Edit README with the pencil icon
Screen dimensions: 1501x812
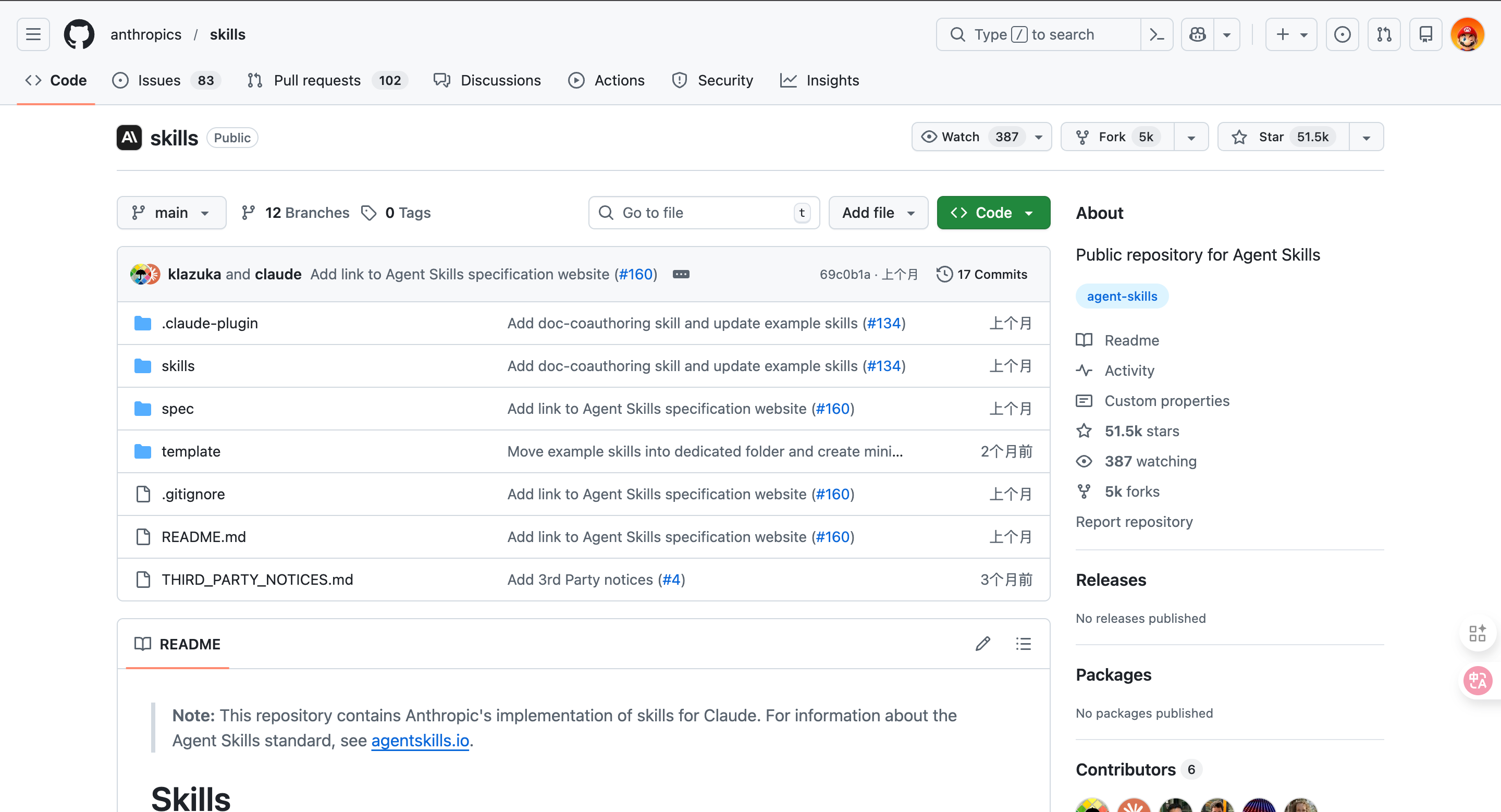coord(983,644)
